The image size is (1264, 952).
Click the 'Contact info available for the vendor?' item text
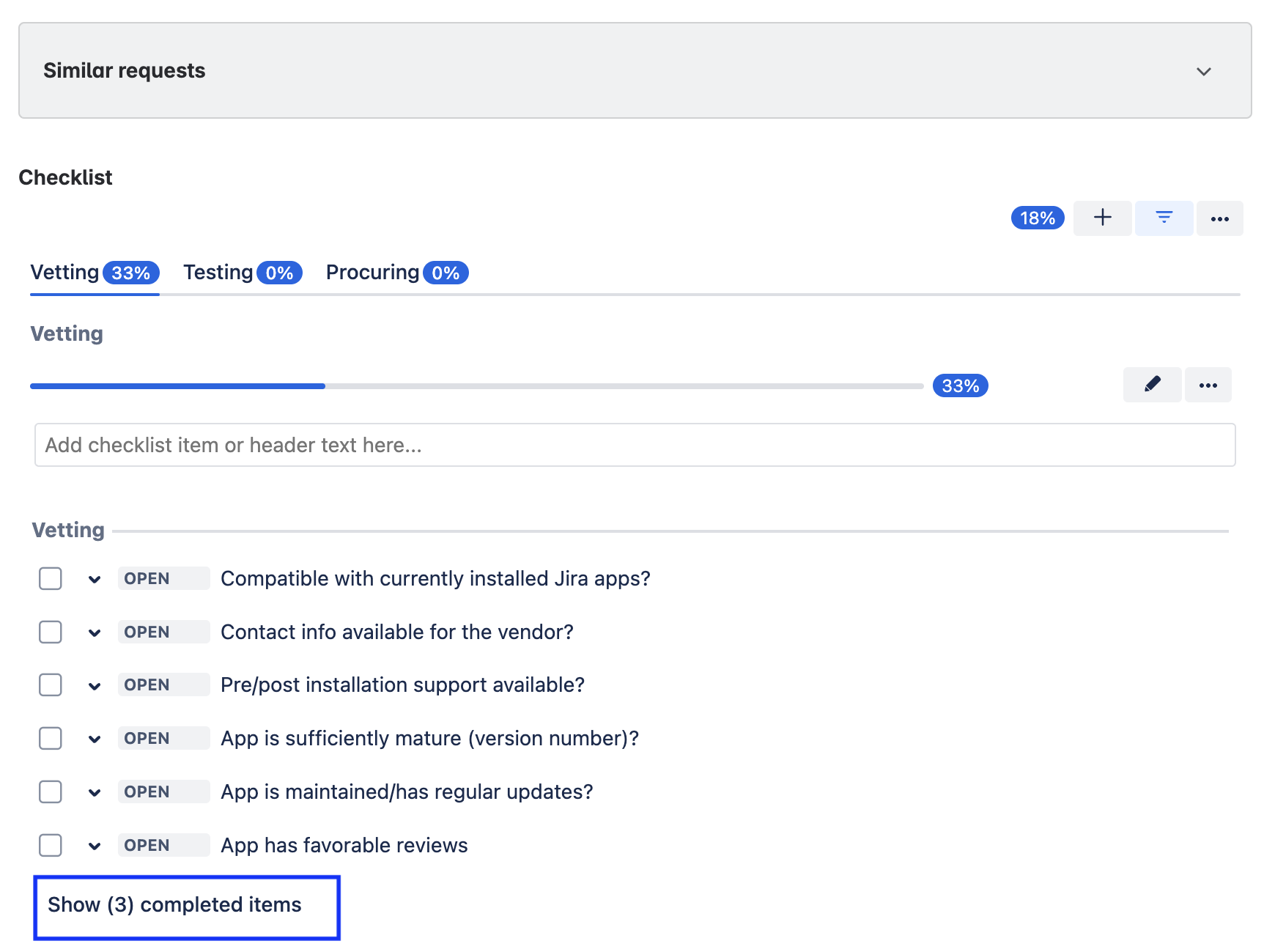396,632
